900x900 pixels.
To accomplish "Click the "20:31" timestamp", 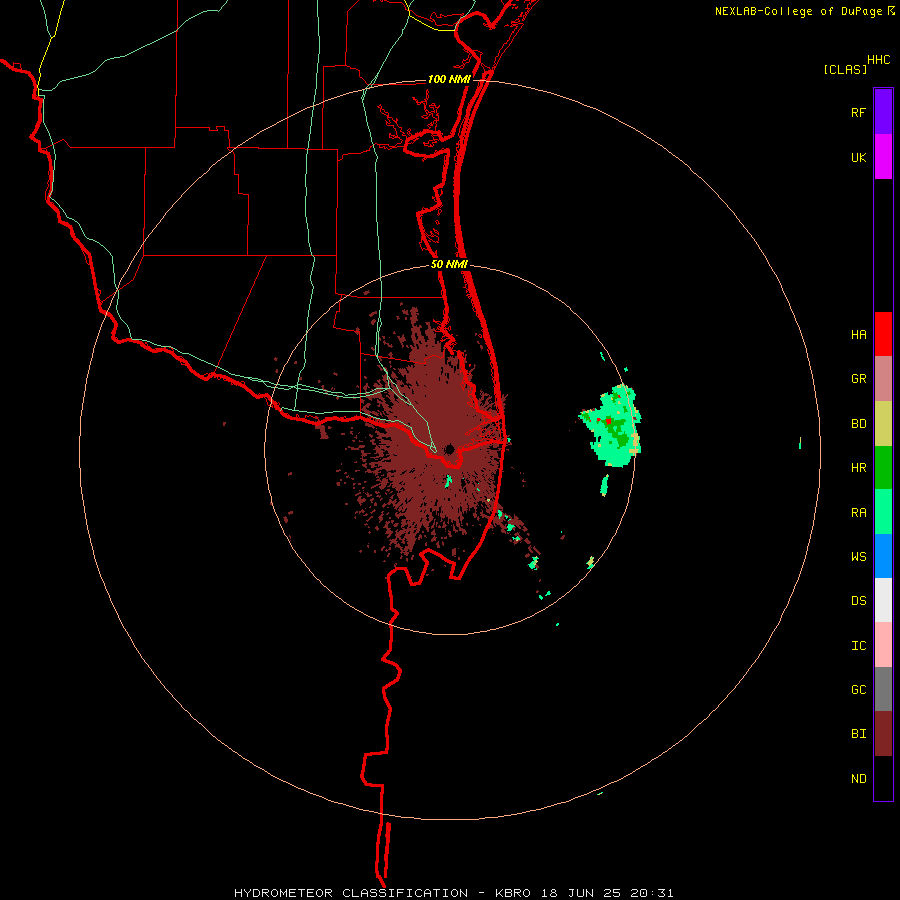I will point(653,893).
